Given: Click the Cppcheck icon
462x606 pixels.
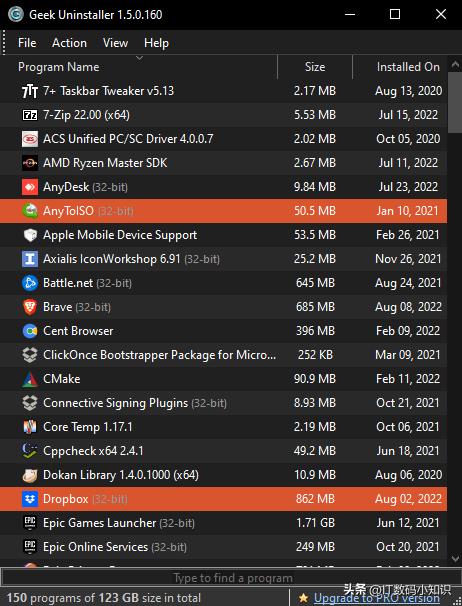Looking at the screenshot, I should pyautogui.click(x=30, y=451).
